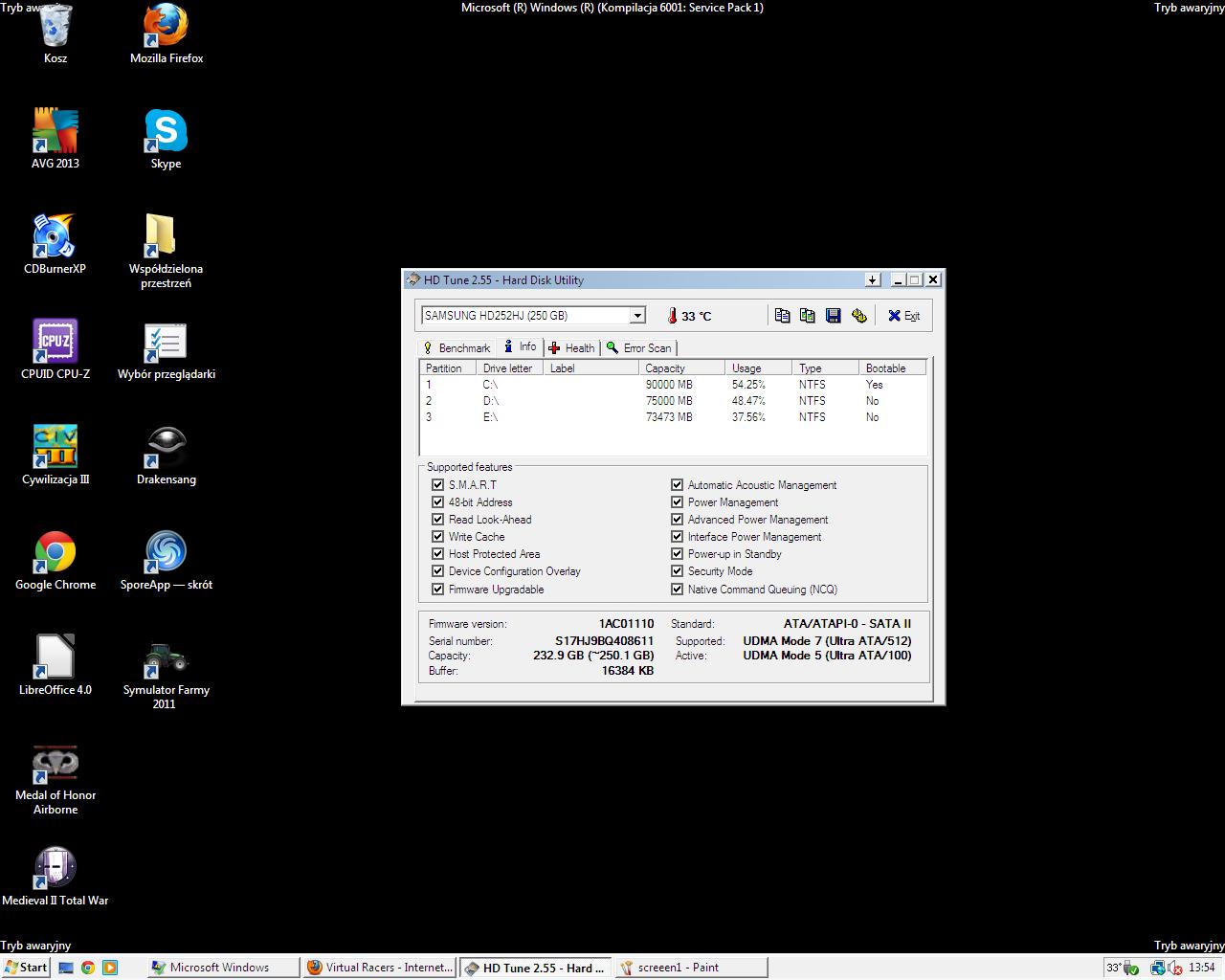
Task: Switch to Microsoft Windows taskbar button
Action: coord(222,968)
